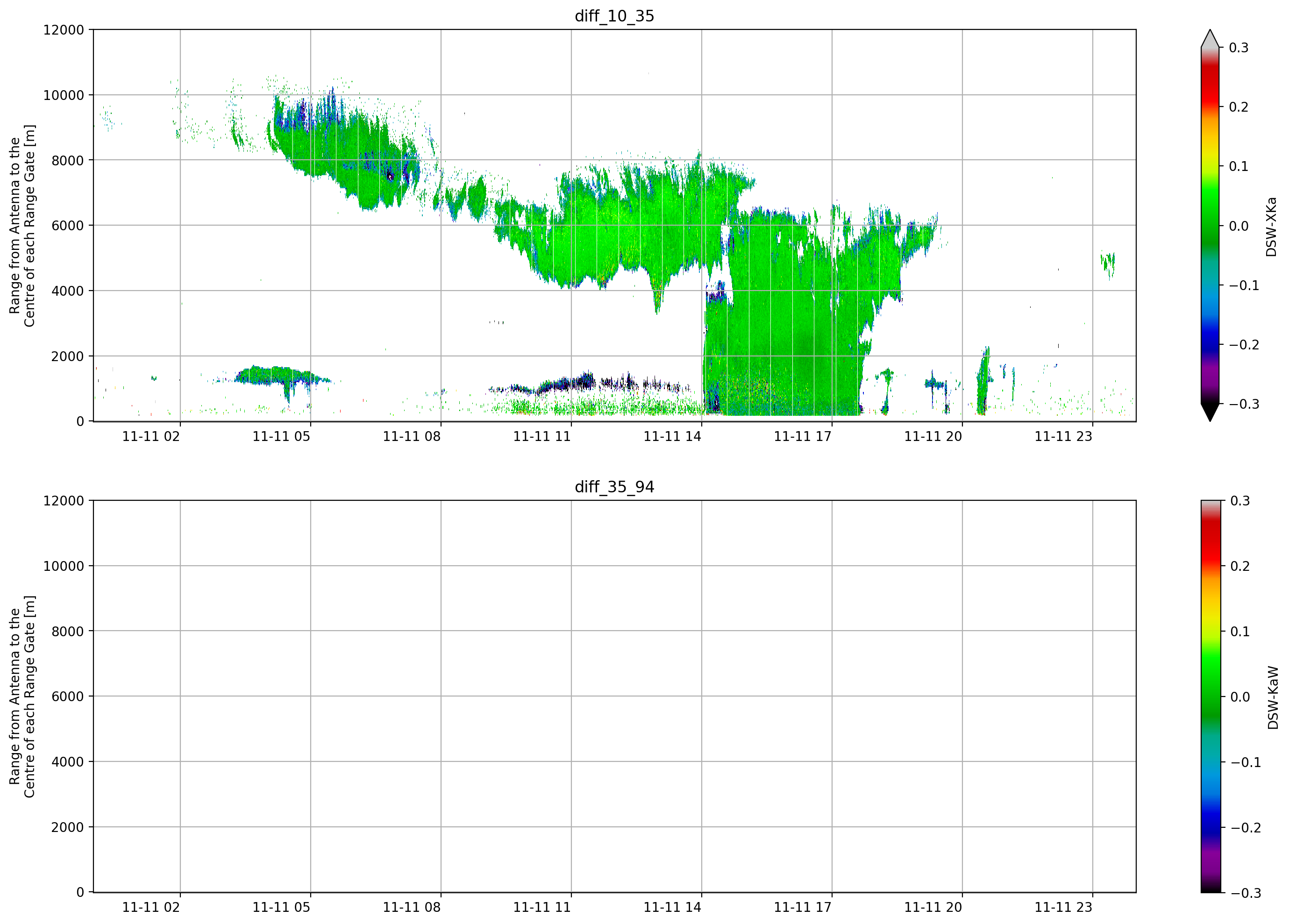Click the y-axis label of diff_10_35 plot

pos(22,226)
